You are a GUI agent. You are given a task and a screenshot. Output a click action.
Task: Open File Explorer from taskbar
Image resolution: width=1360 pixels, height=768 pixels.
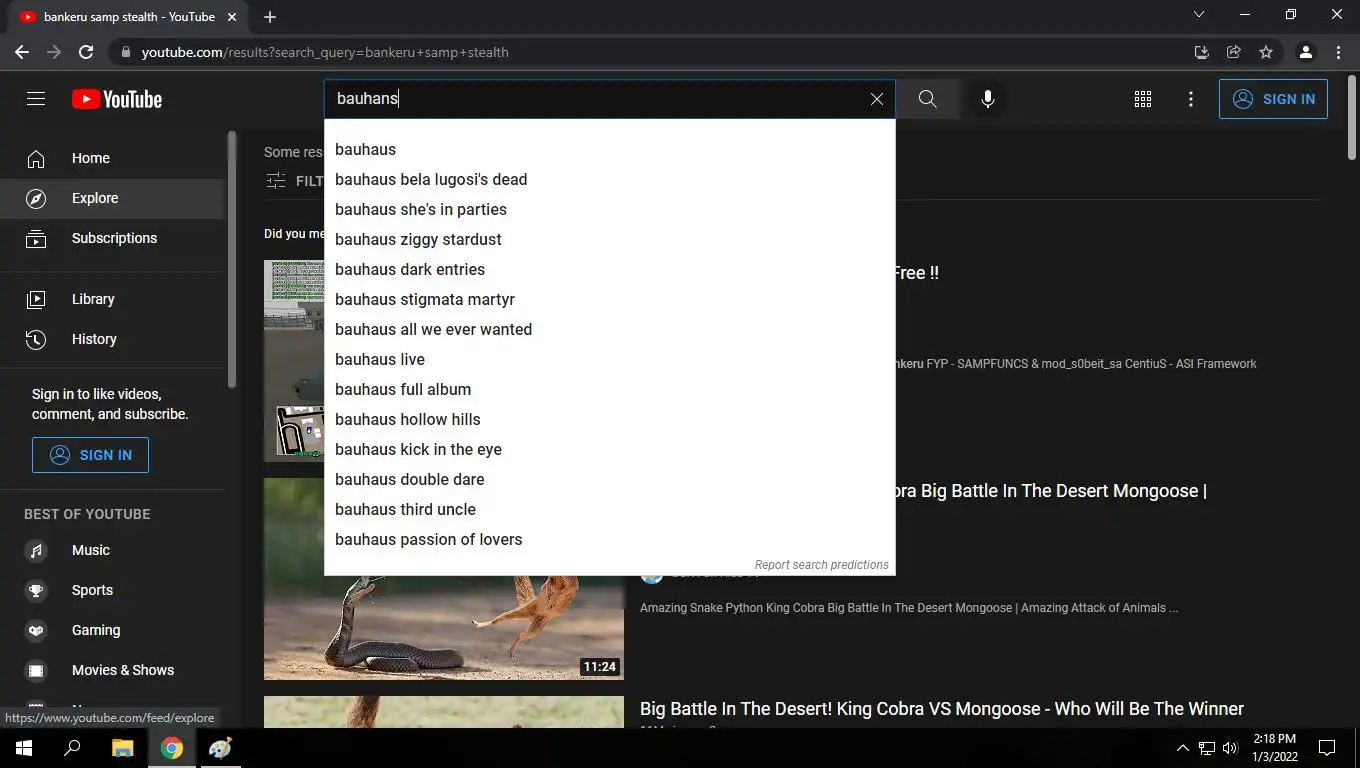click(122, 748)
